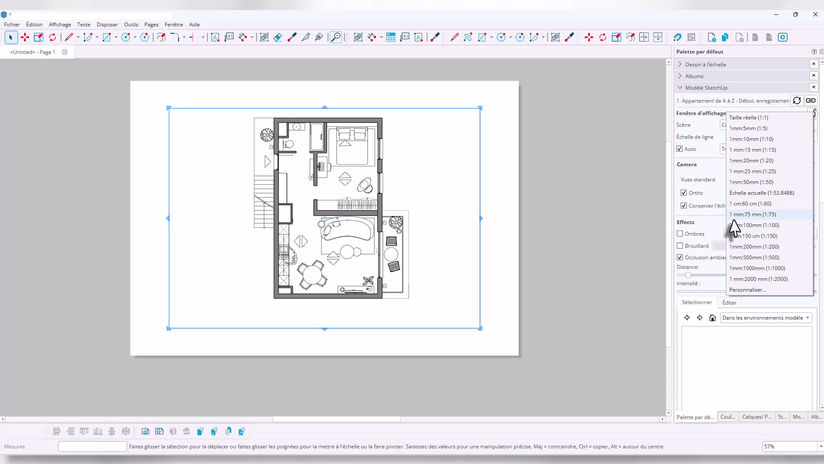Click the Mesures input field

click(x=92, y=446)
